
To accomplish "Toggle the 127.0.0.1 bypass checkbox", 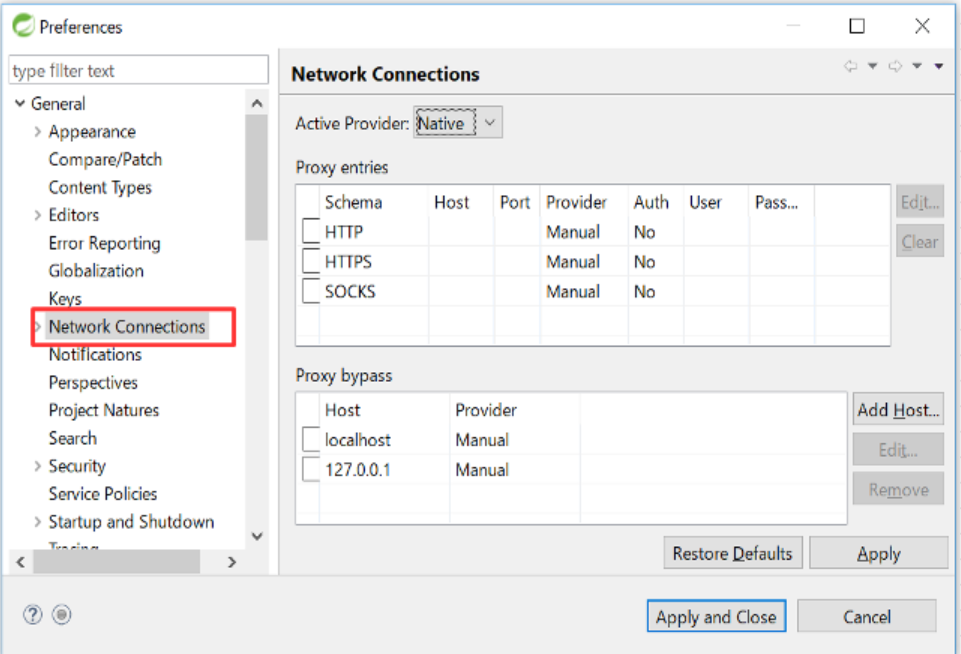I will pyautogui.click(x=311, y=469).
